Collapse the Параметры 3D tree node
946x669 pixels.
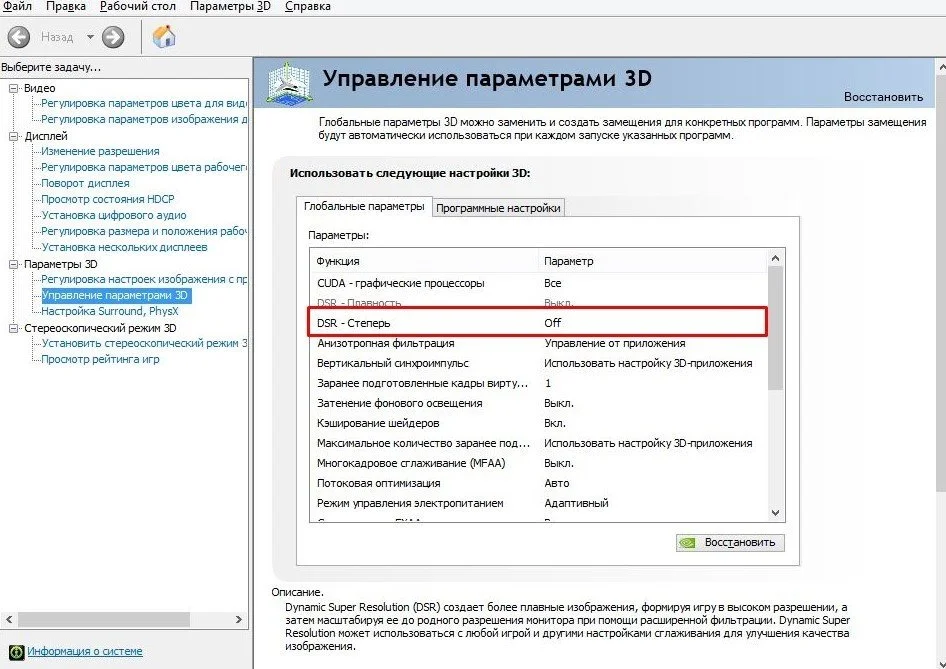13,264
